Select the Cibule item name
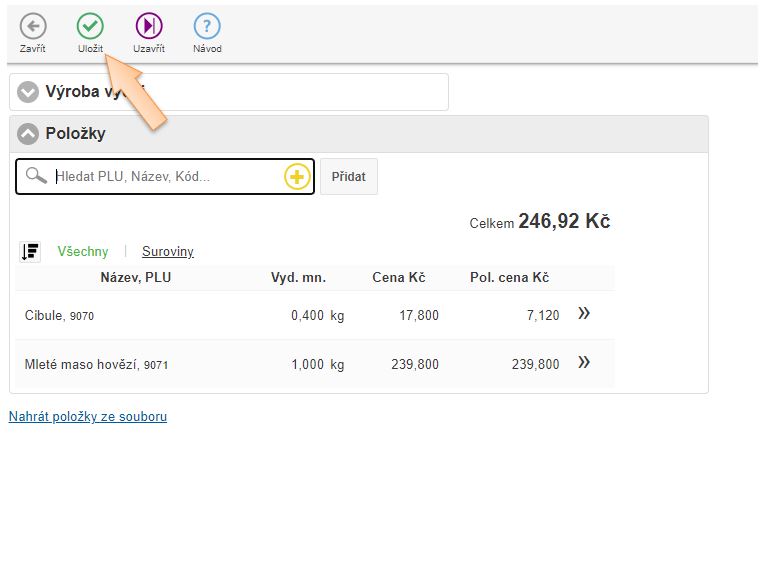 (45, 316)
